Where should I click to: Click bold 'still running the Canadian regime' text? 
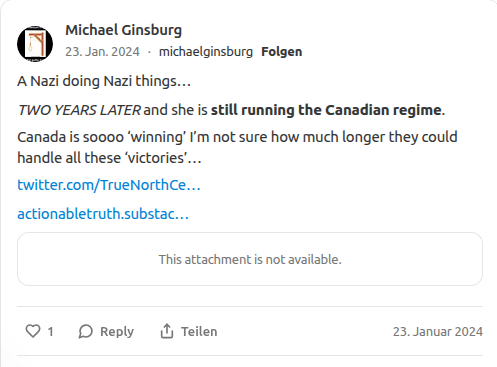(x=326, y=110)
